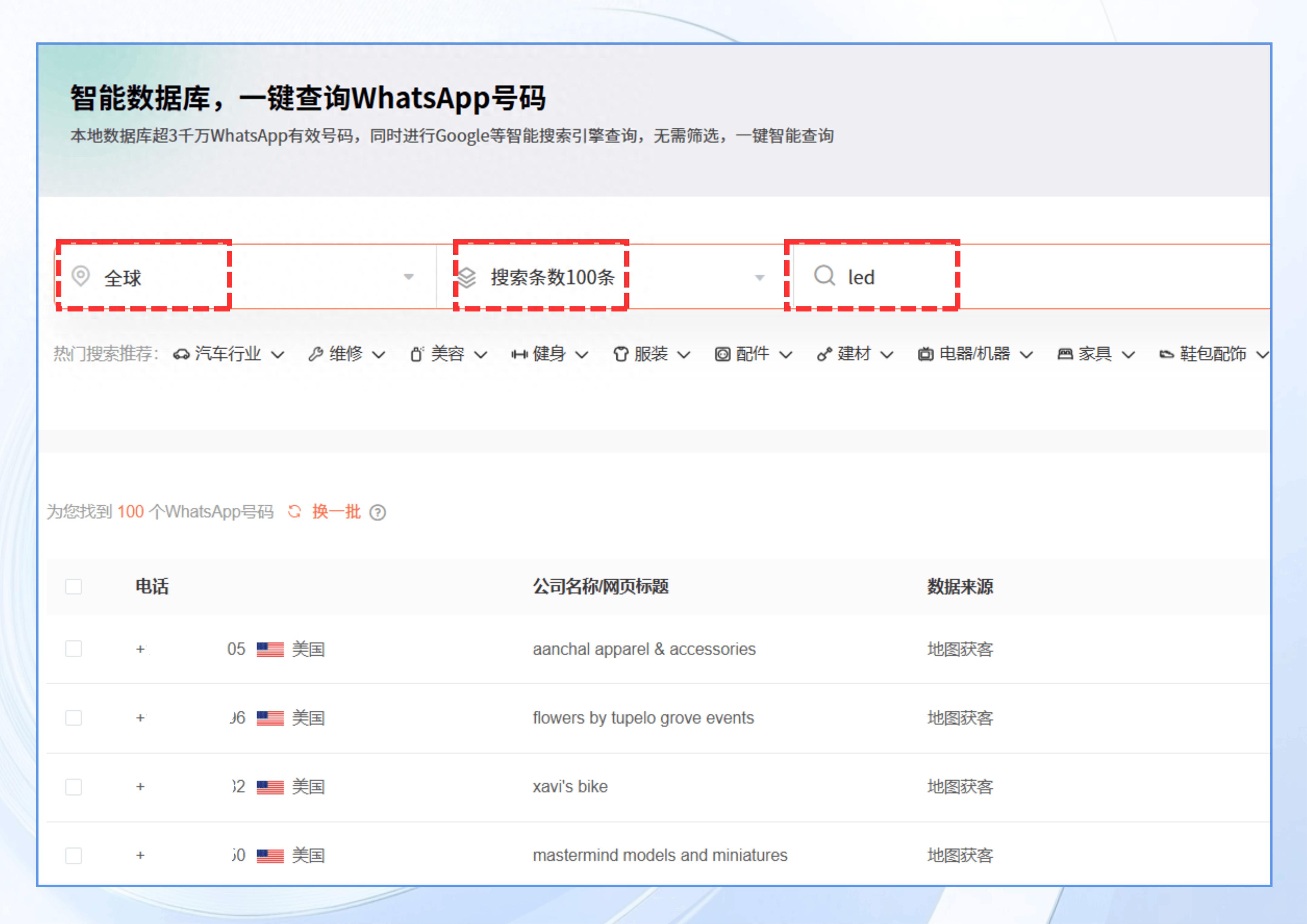
Task: Expand the 建材 category chevron
Action: [886, 355]
